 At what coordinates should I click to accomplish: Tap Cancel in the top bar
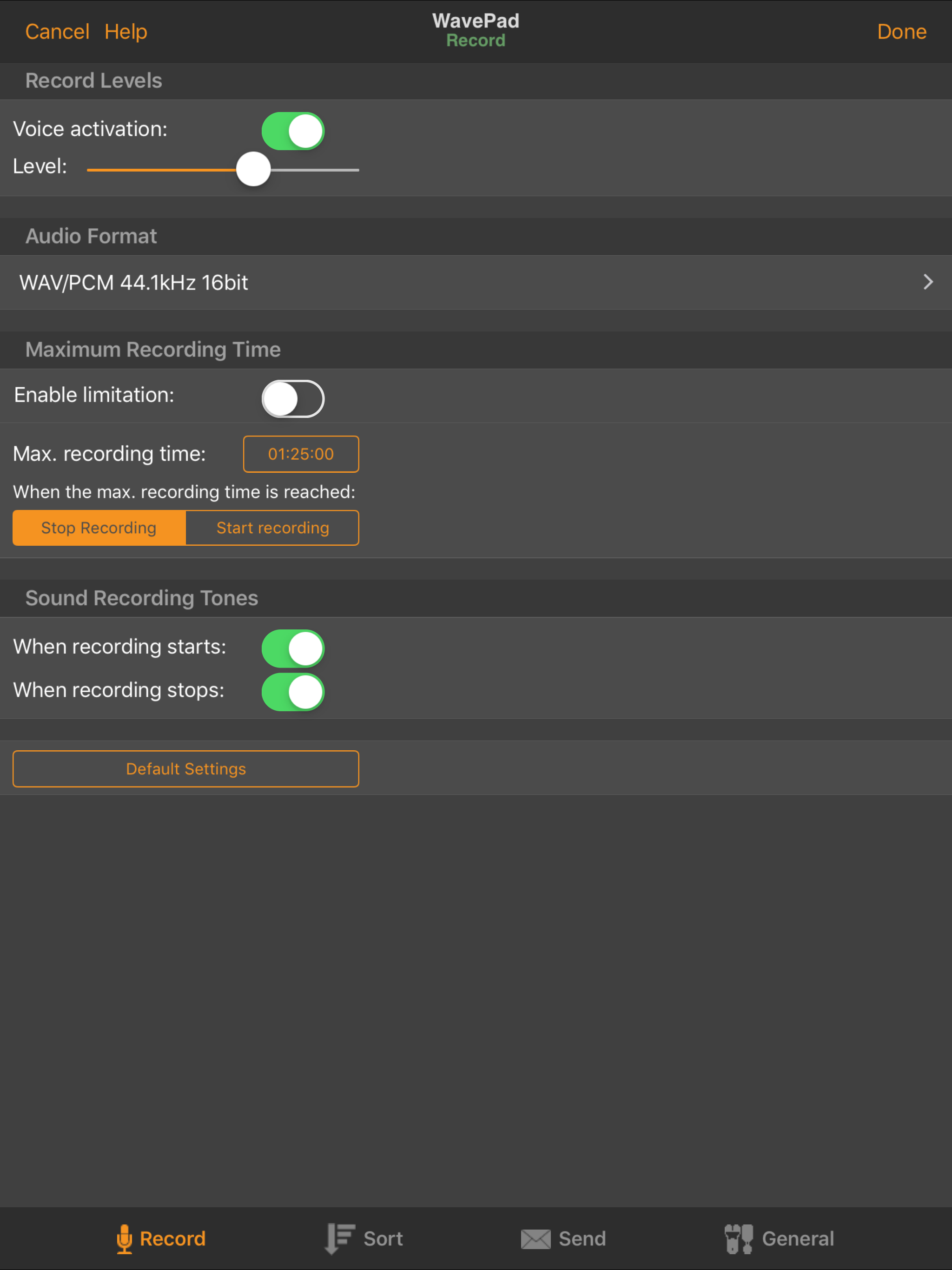pos(58,32)
